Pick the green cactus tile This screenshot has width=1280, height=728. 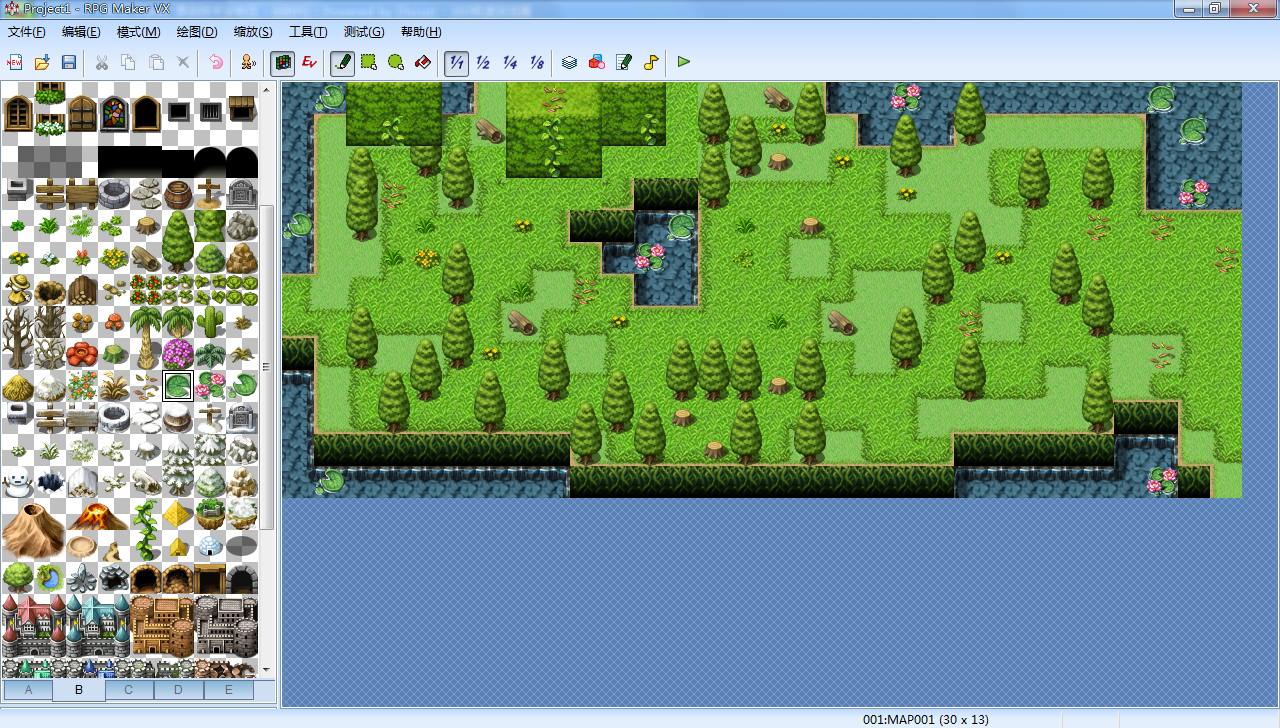tap(210, 322)
